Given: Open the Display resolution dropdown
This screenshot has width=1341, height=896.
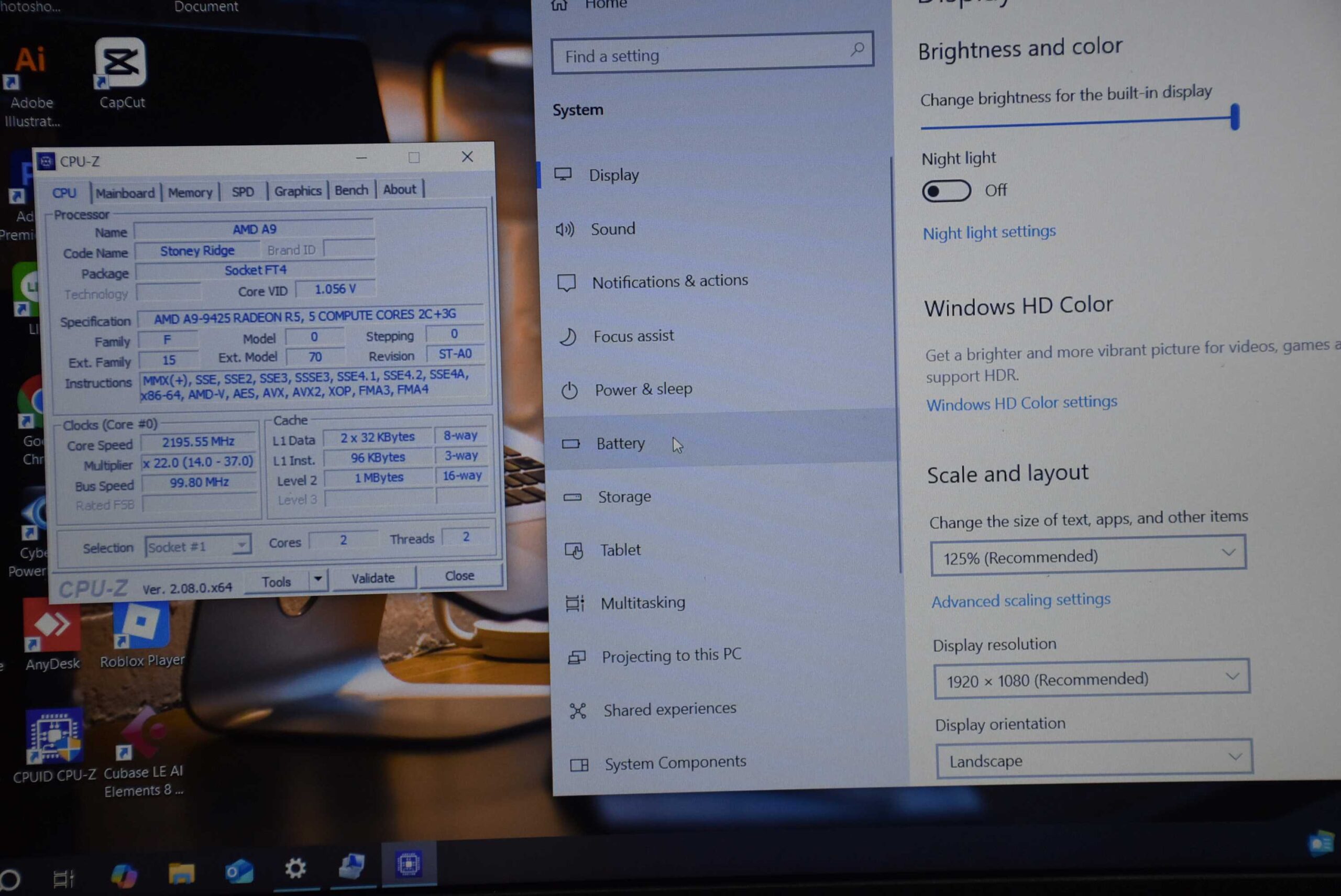Looking at the screenshot, I should [1091, 678].
